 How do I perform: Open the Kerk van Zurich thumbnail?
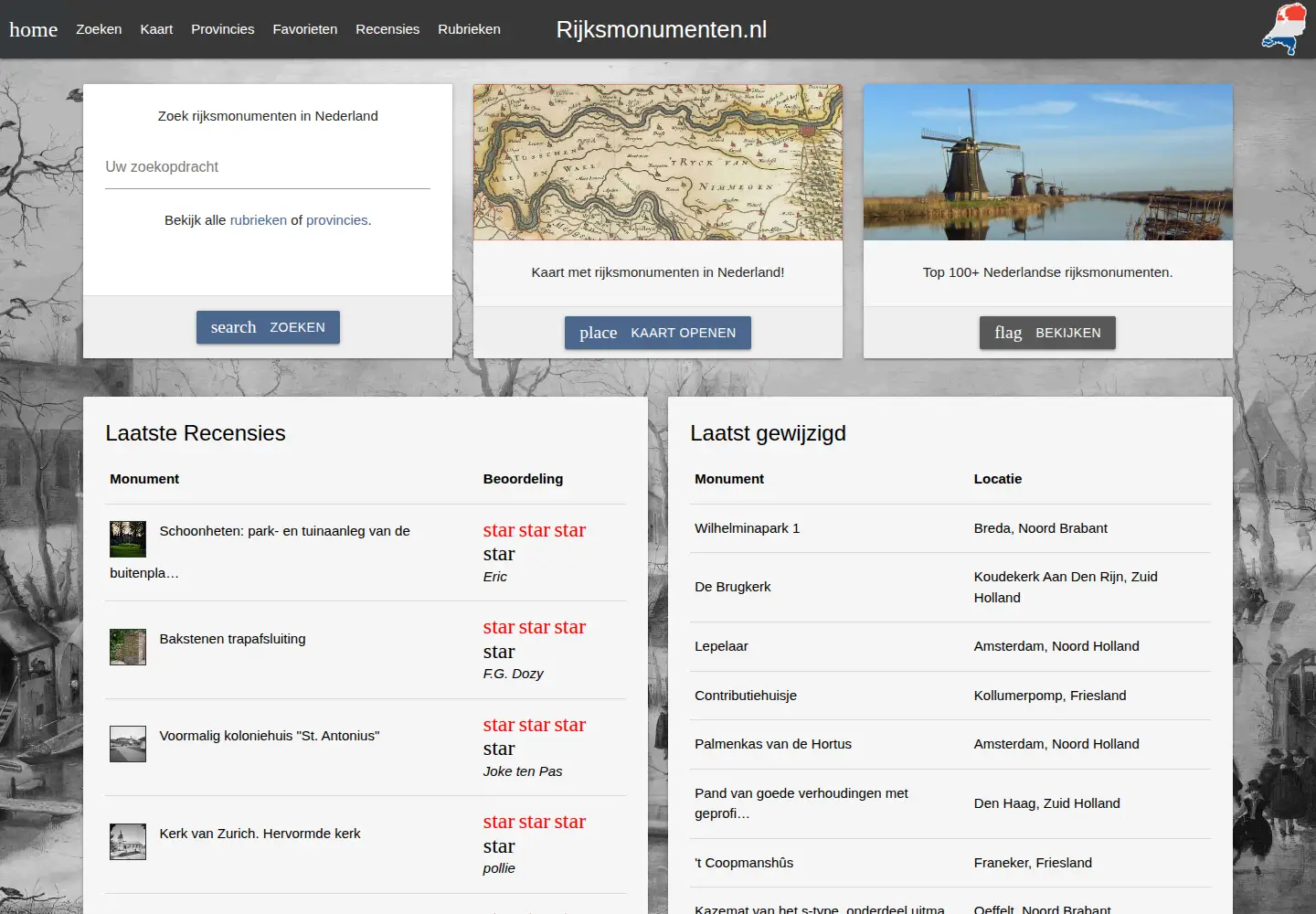pos(128,842)
